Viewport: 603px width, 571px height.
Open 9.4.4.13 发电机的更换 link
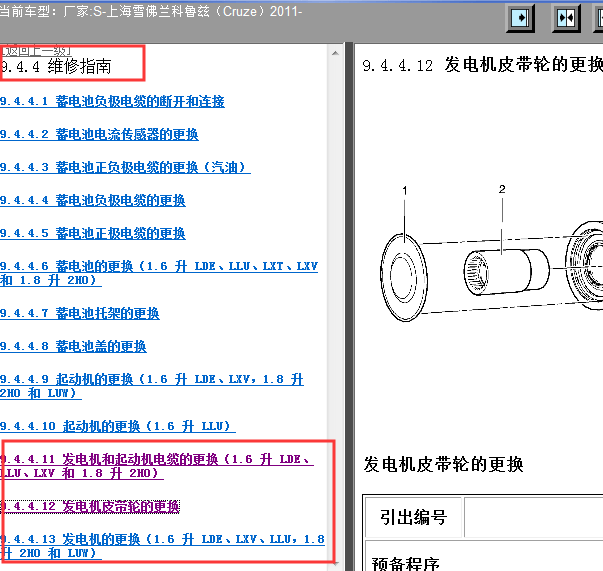pyautogui.click(x=162, y=546)
